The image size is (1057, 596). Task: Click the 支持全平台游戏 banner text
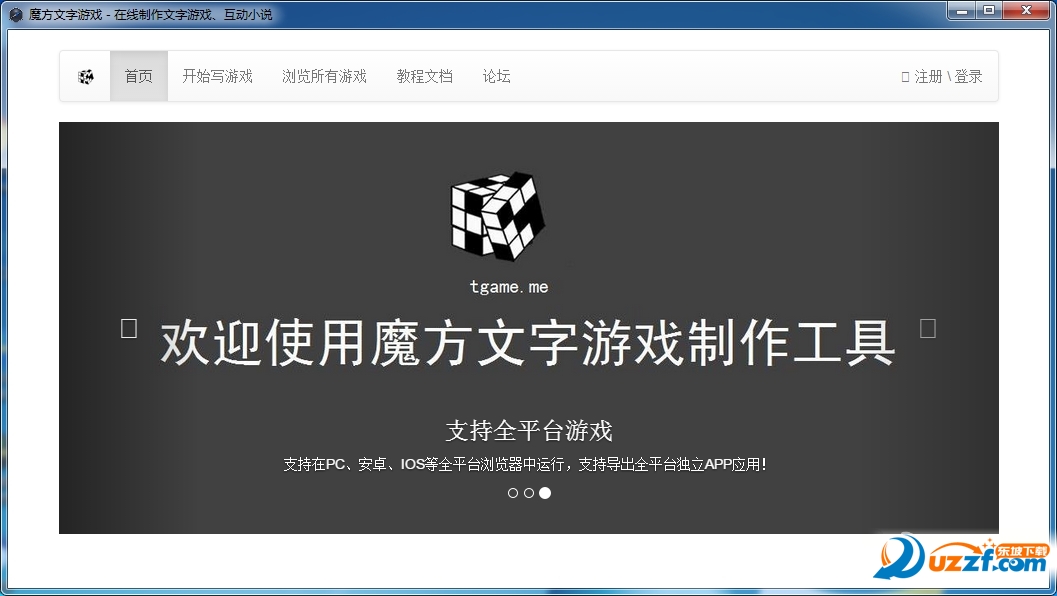529,430
